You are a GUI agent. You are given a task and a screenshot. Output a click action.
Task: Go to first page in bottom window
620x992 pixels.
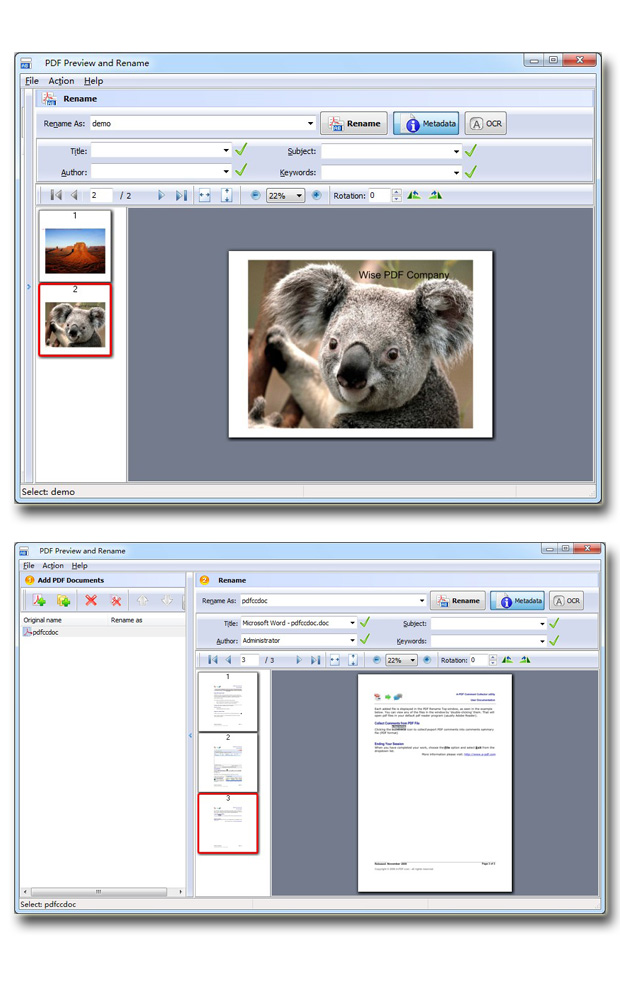coord(213,660)
